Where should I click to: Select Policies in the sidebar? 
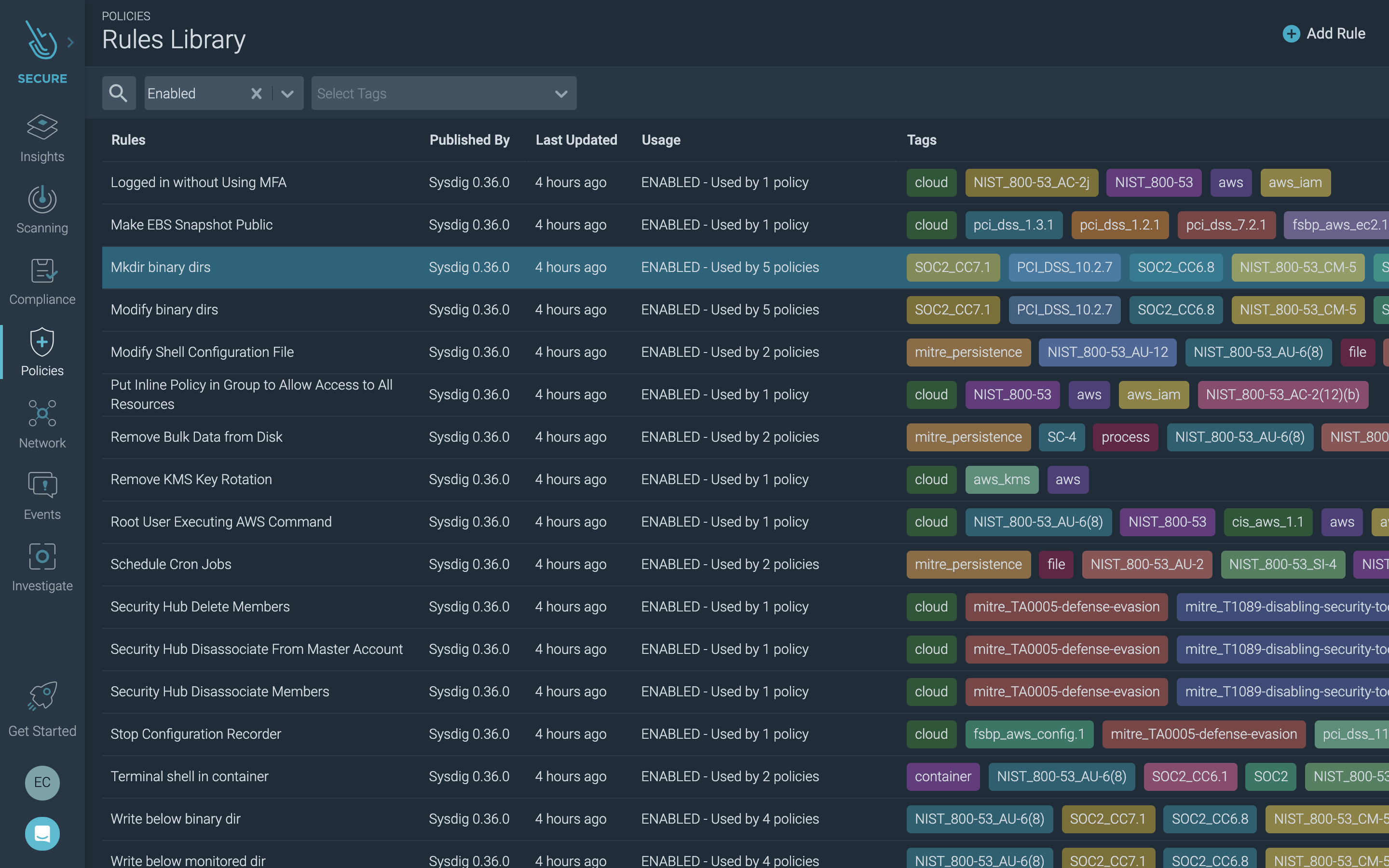tap(42, 353)
